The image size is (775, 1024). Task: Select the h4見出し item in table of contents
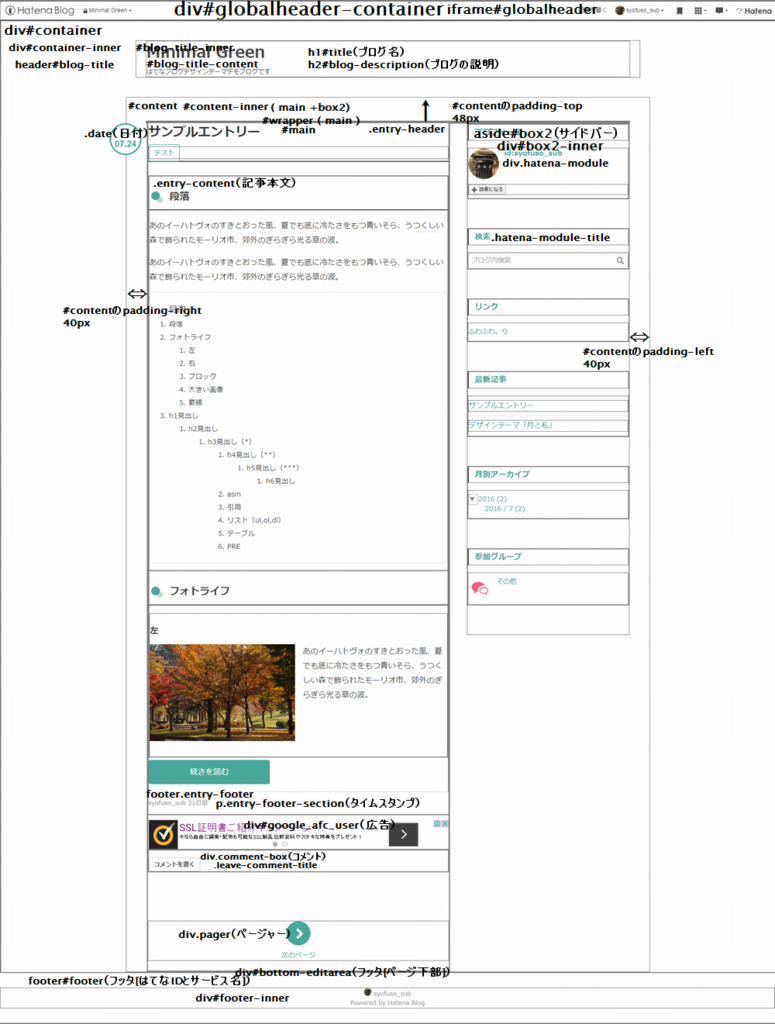pos(251,455)
